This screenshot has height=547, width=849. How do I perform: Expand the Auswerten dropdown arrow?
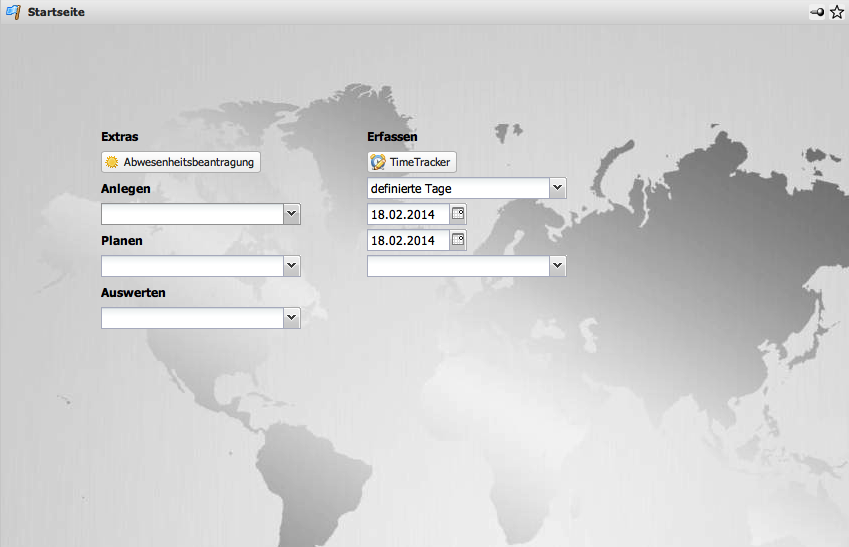point(292,318)
